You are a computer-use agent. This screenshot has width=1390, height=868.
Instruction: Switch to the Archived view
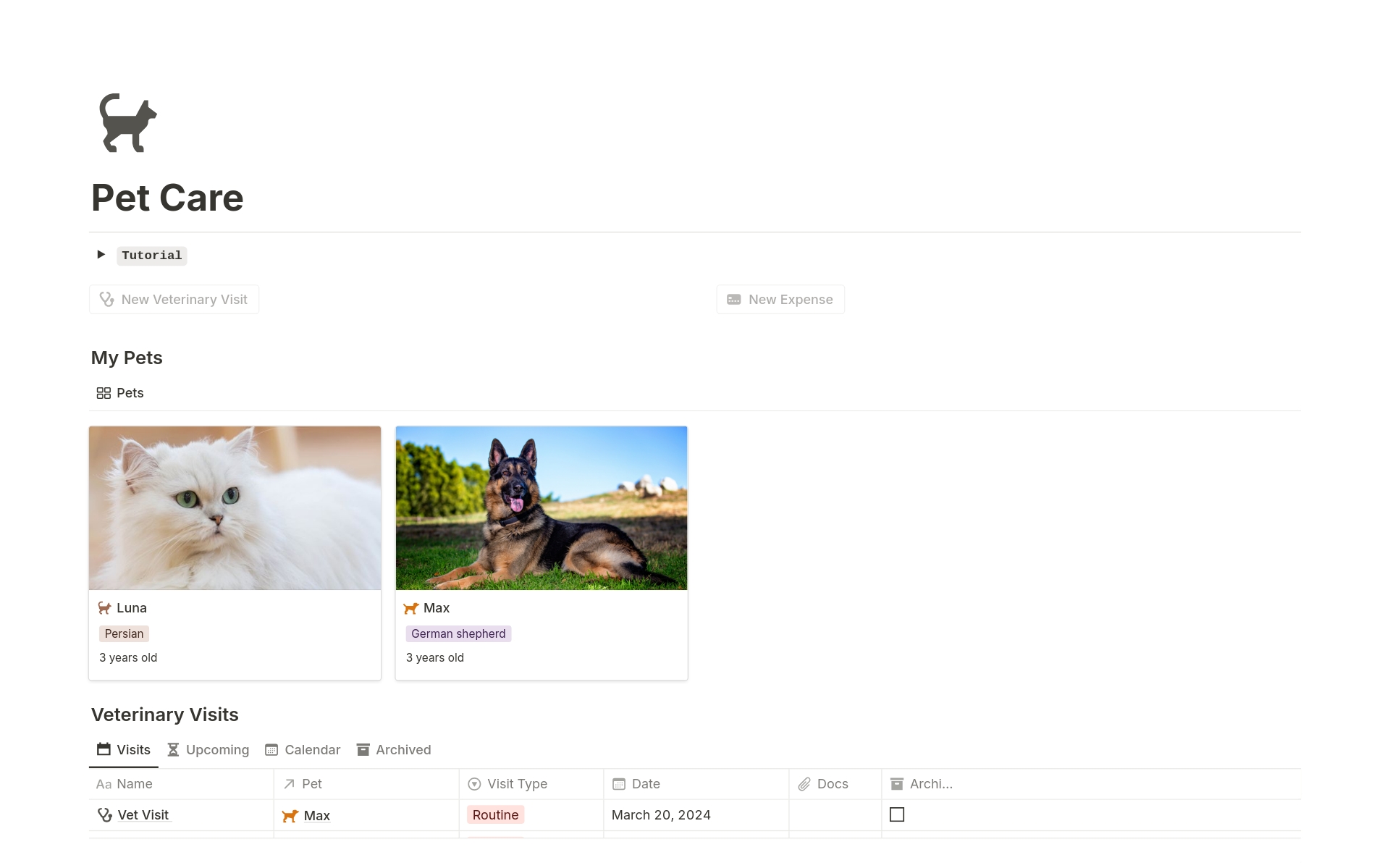click(402, 749)
